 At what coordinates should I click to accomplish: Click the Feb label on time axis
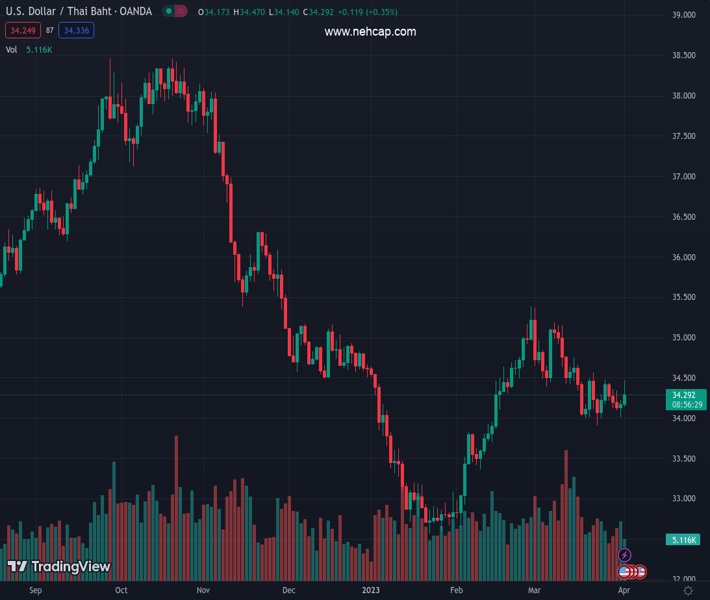pyautogui.click(x=456, y=590)
